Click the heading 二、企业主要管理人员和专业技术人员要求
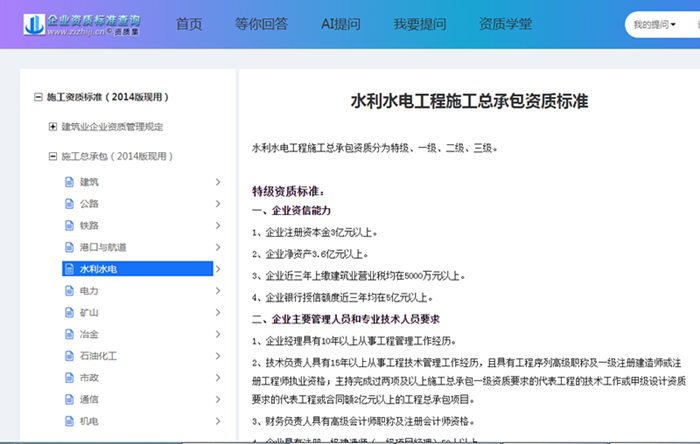 click(346, 319)
